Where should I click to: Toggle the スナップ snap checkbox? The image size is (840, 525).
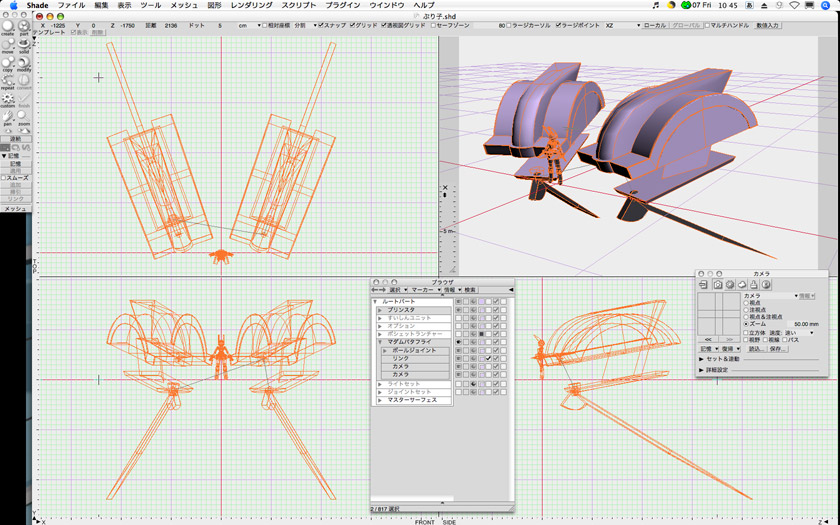point(319,25)
